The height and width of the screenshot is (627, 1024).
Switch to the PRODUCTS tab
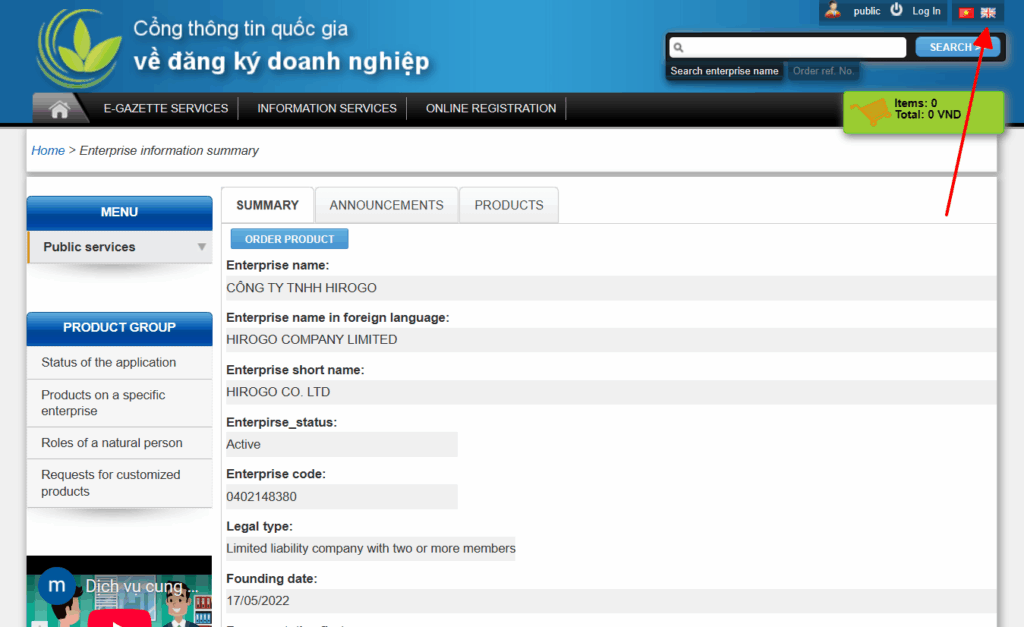point(509,205)
